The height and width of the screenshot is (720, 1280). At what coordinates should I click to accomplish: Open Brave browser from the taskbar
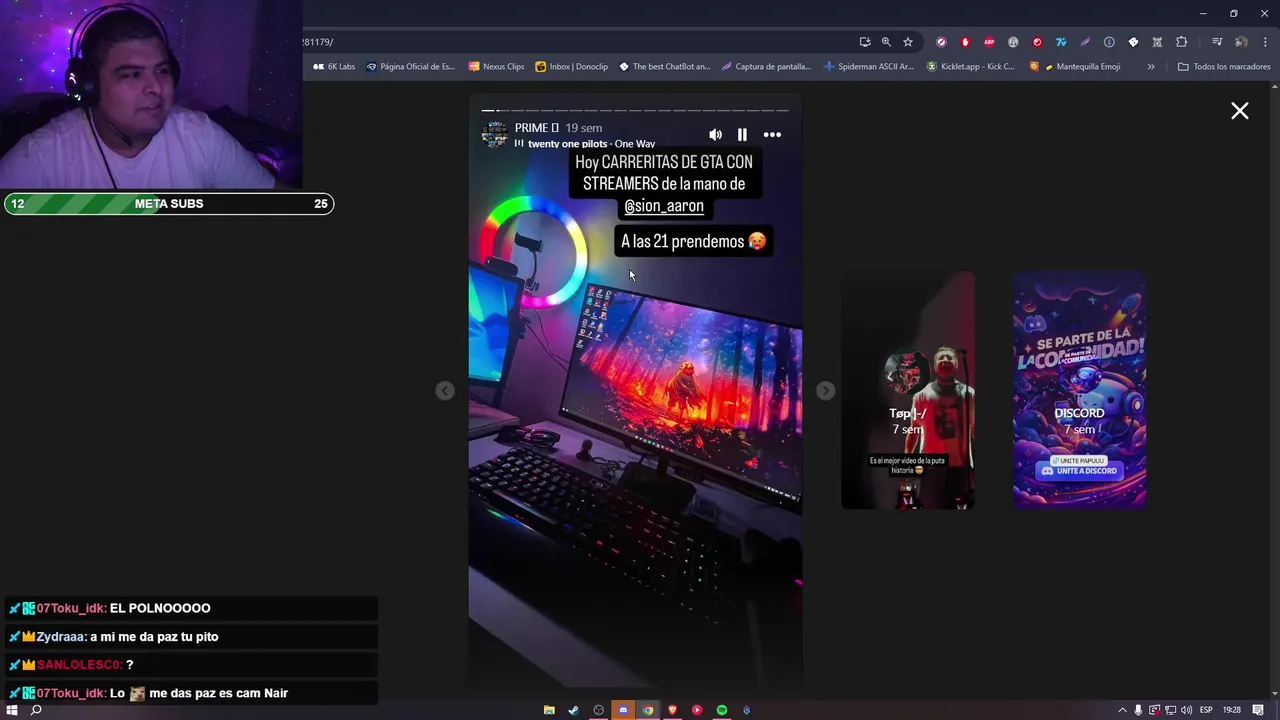coord(672,710)
